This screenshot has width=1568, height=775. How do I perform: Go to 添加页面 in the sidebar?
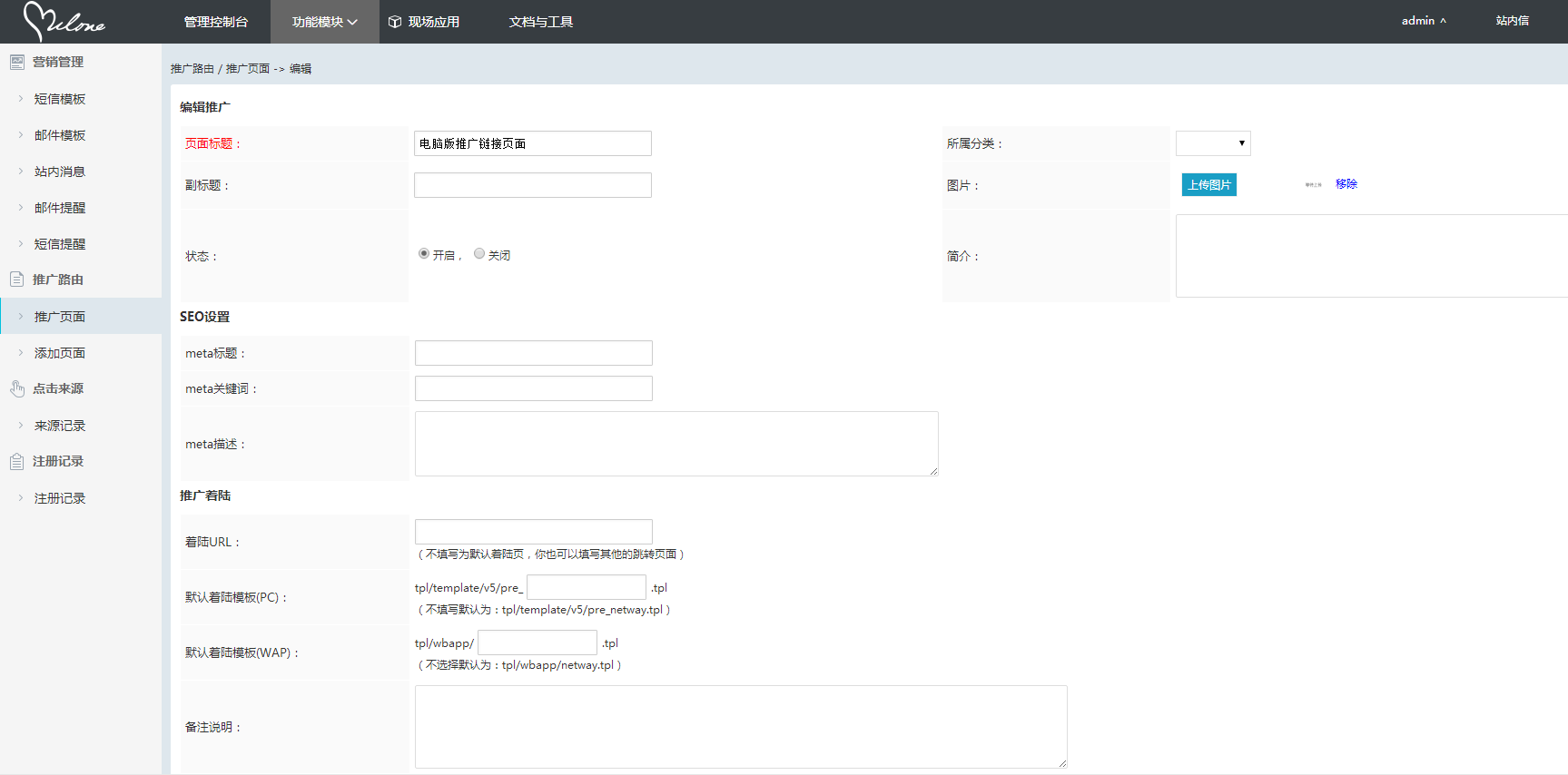coord(60,353)
